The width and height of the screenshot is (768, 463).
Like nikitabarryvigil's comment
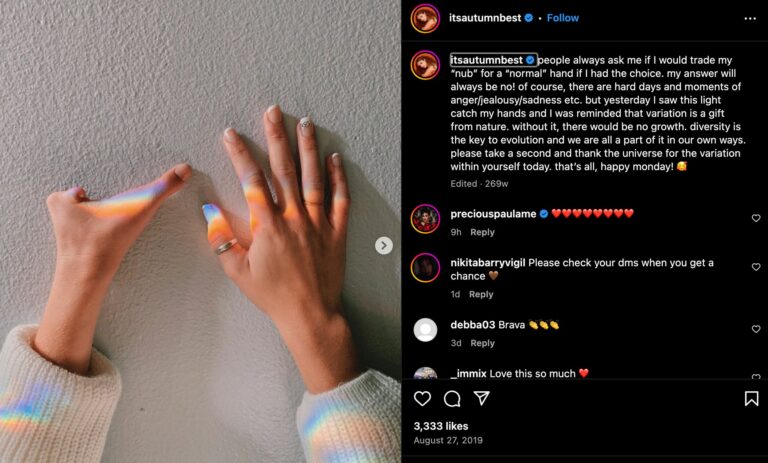point(756,267)
